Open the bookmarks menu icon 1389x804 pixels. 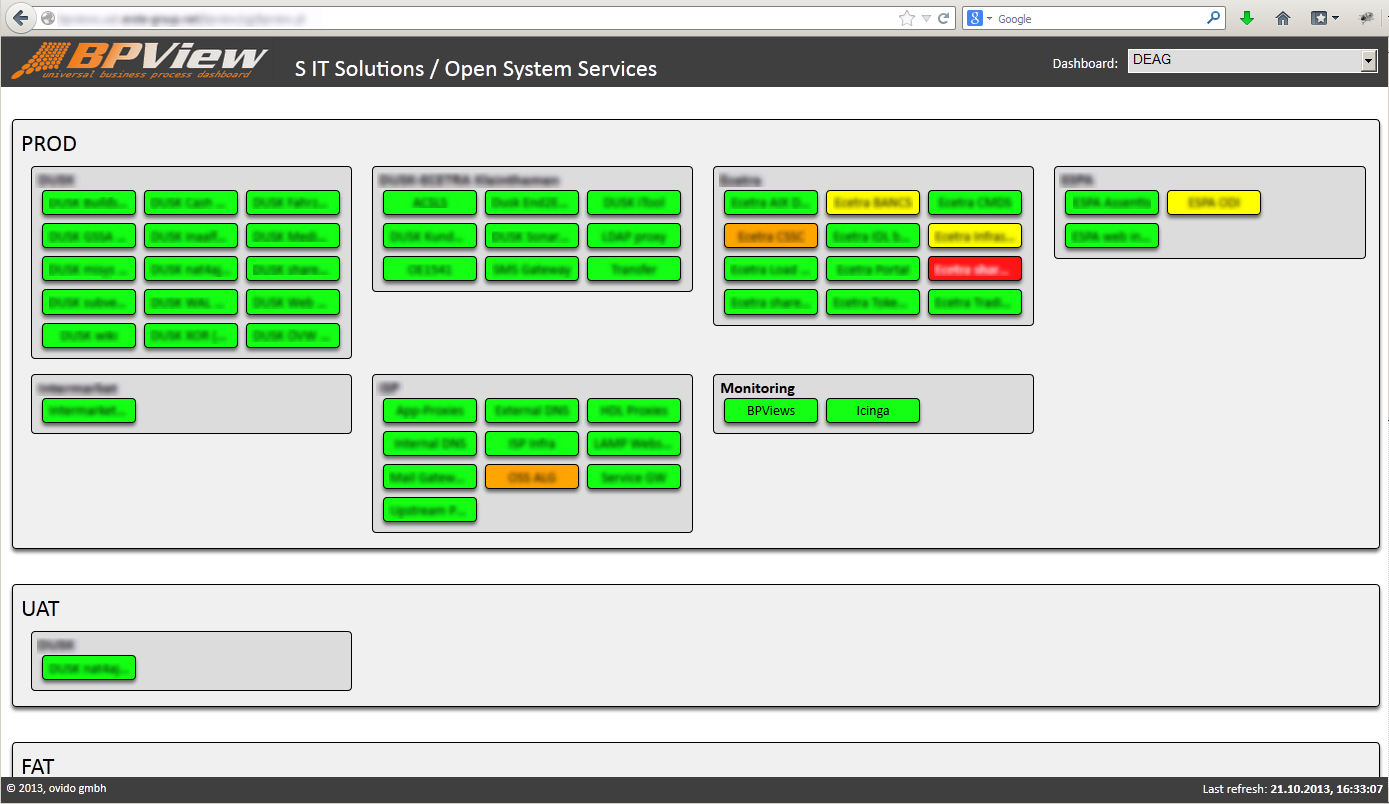[1324, 18]
